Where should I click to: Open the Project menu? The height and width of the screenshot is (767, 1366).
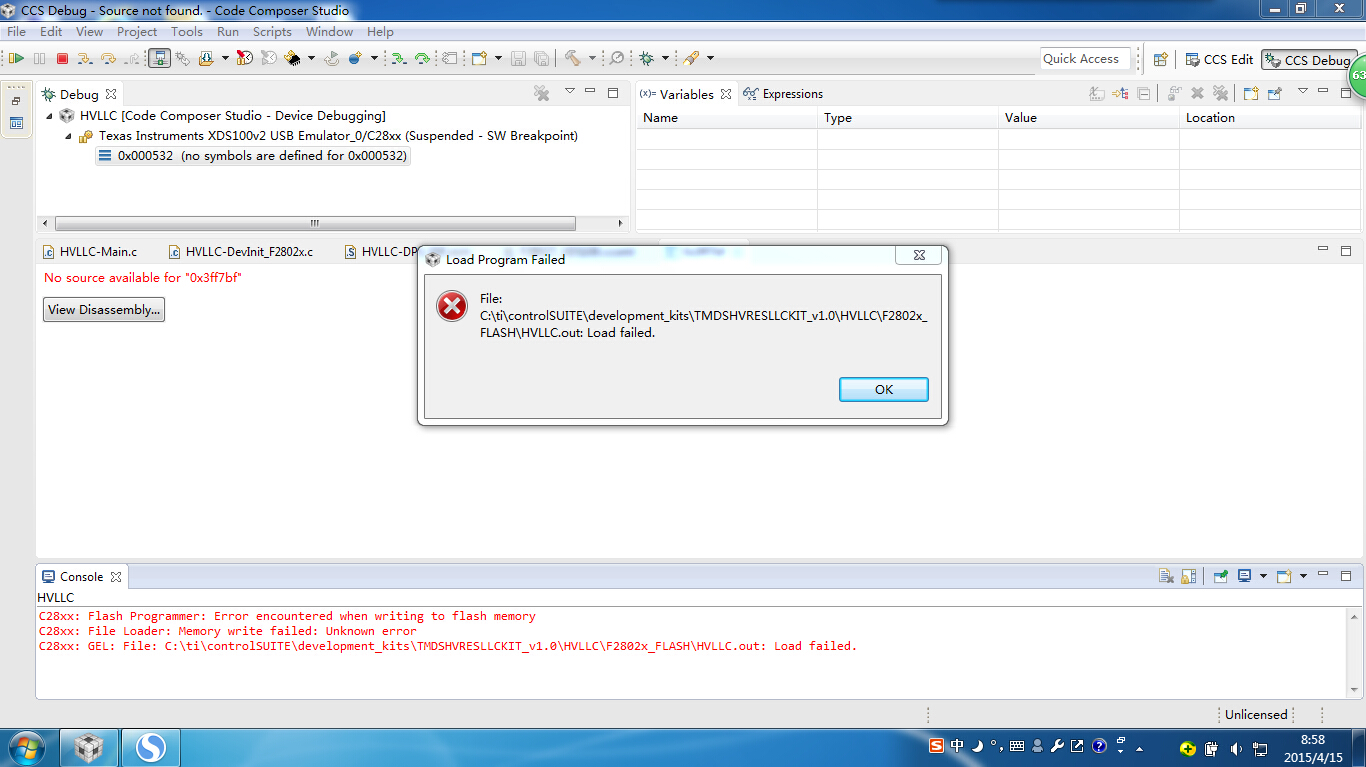click(x=137, y=32)
